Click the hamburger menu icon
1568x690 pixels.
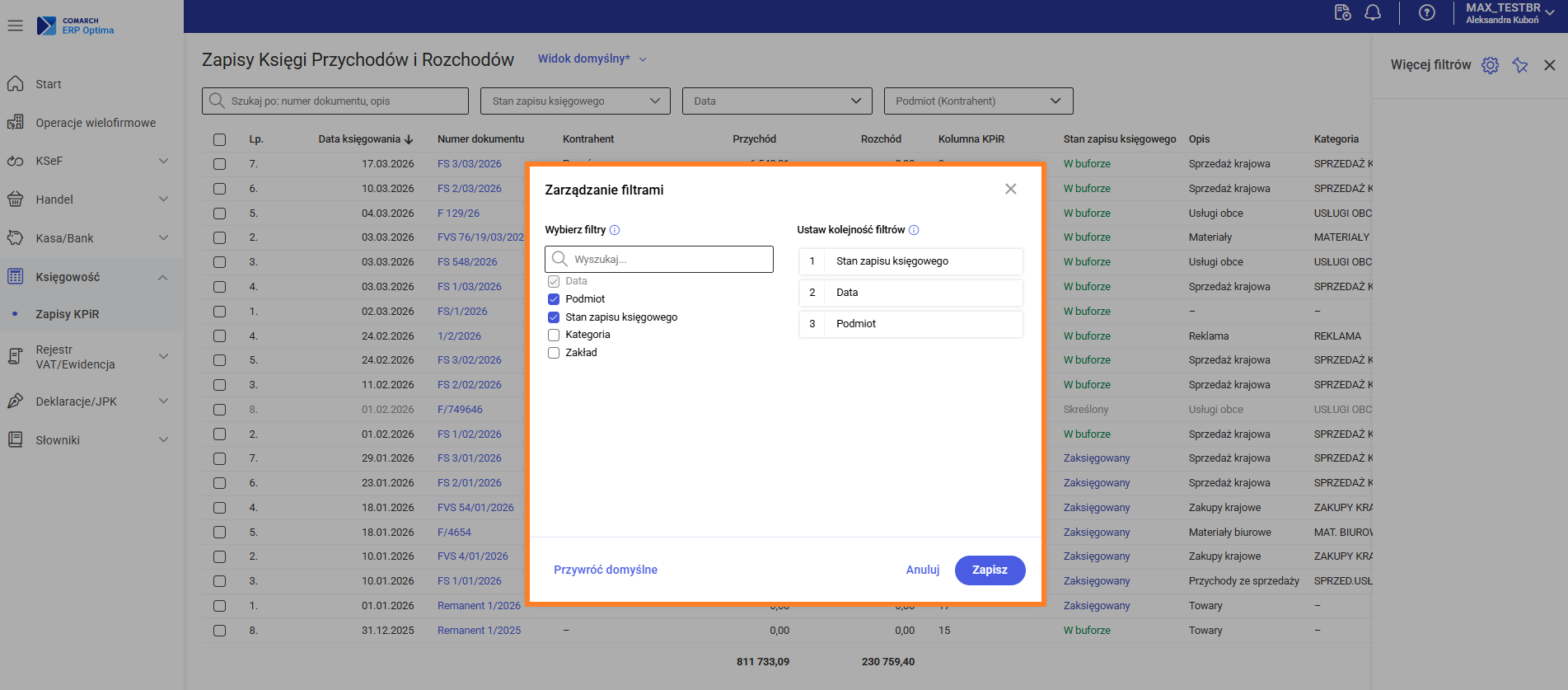(15, 26)
